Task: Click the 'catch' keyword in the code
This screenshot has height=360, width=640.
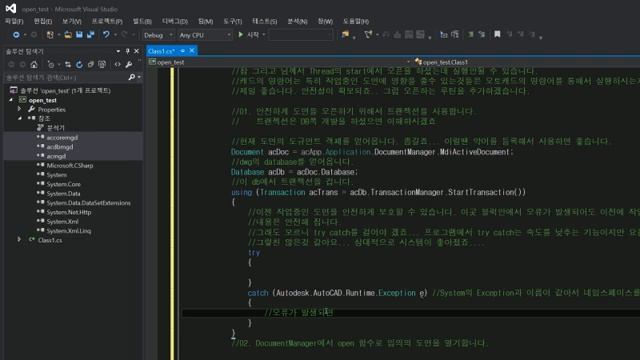Action: [258, 293]
